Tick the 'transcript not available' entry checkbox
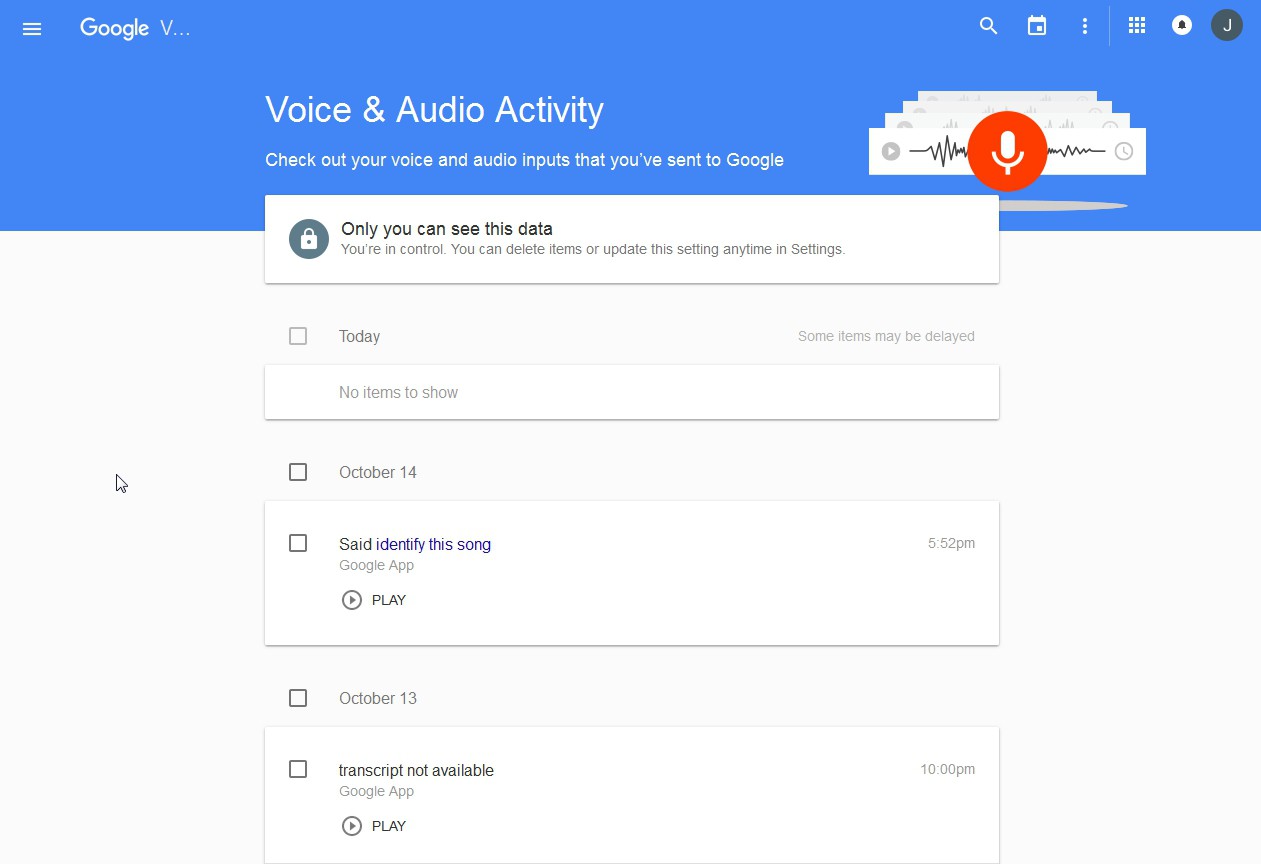 [298, 769]
